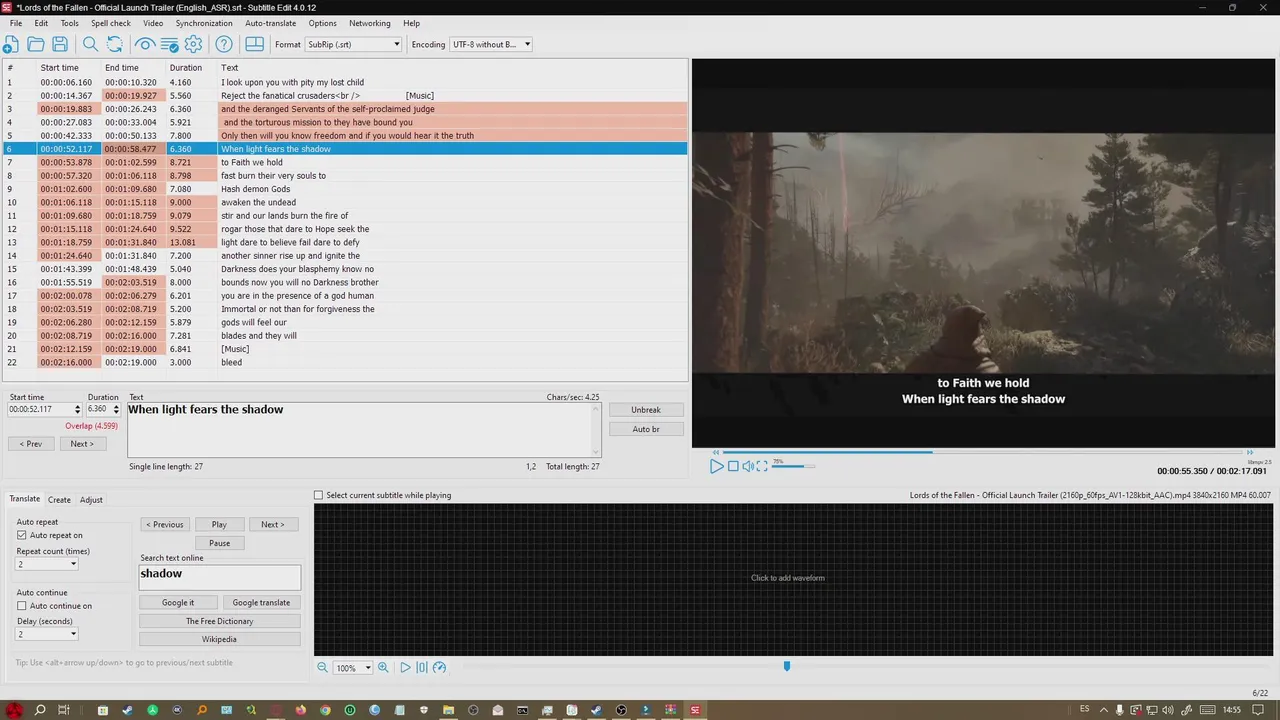Play selection from waveform toolbar
1280x720 pixels.
pos(405,668)
